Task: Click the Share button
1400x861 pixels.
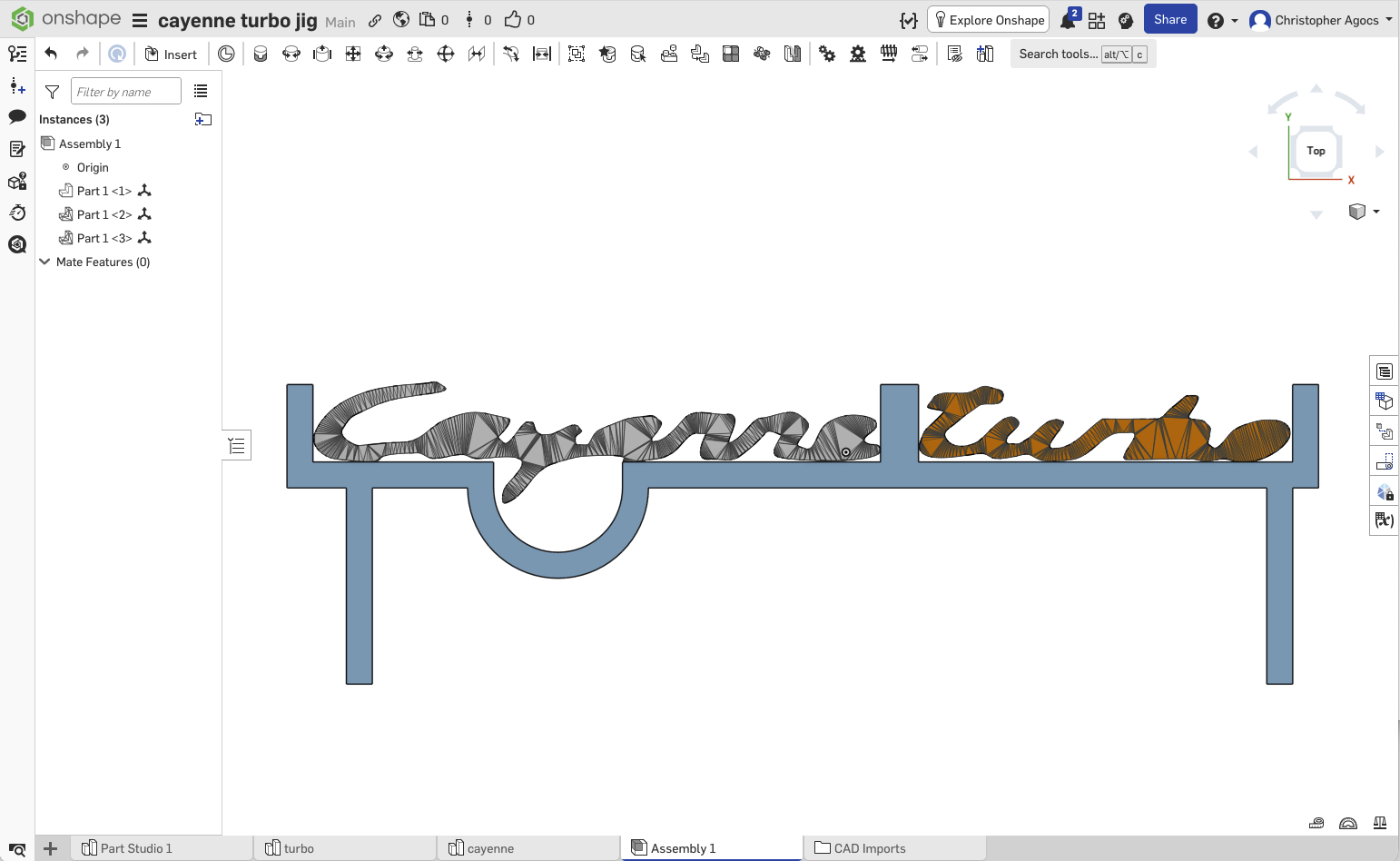Action: tap(1169, 19)
